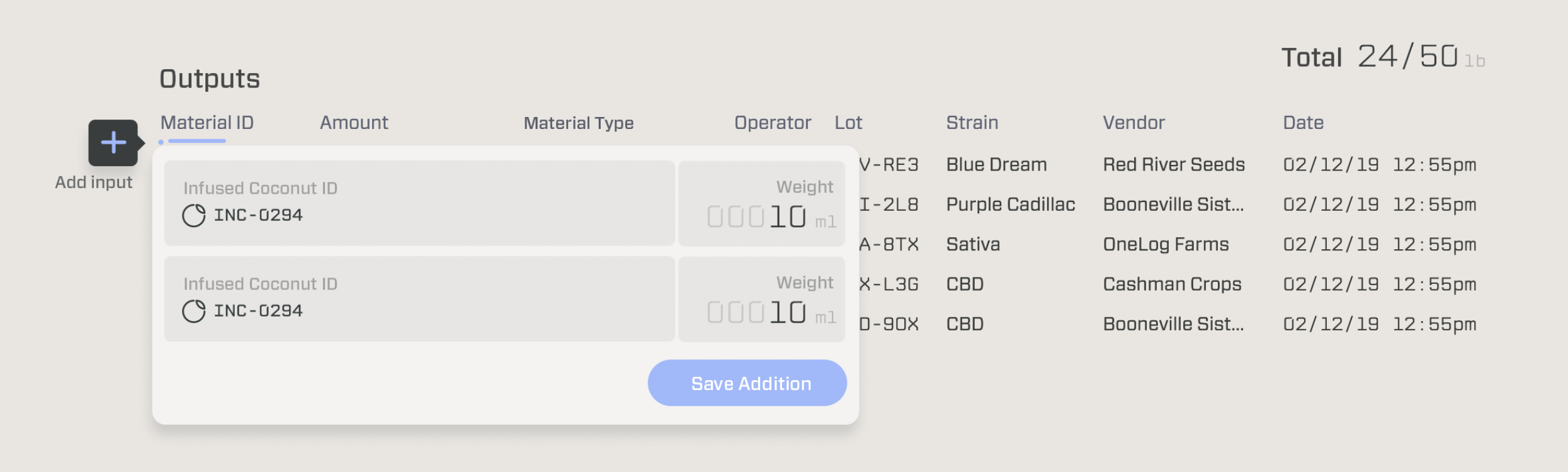Click the Operator column header

pos(773,123)
